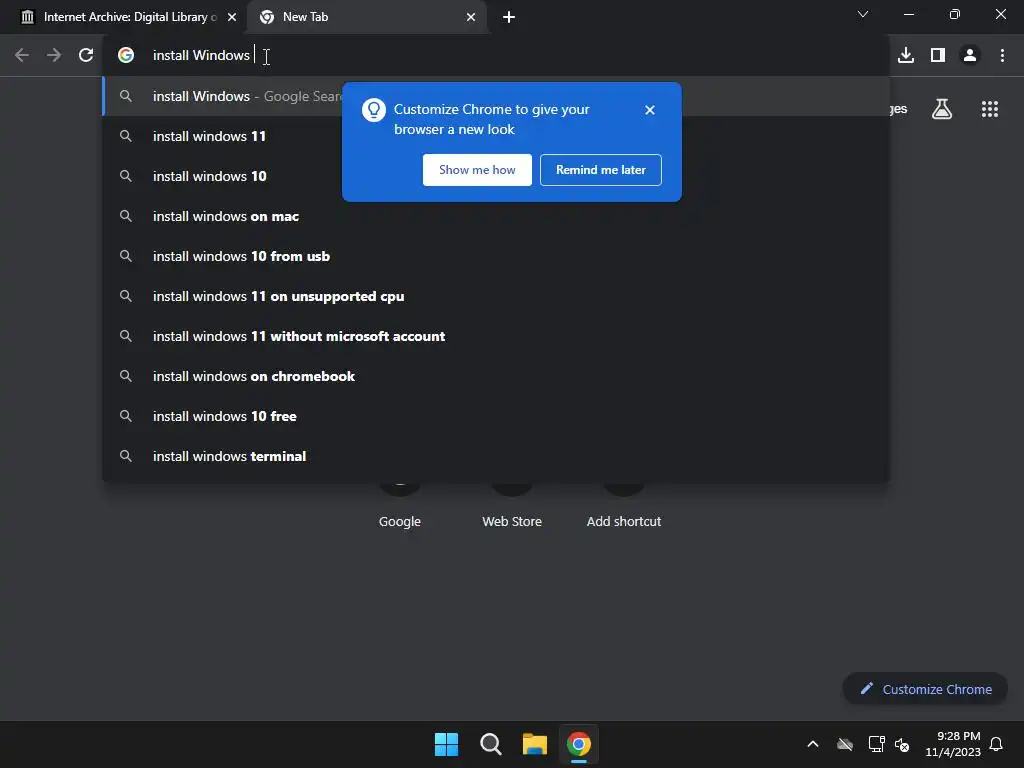Click the network tray icon
The width and height of the screenshot is (1024, 768).
(876, 744)
